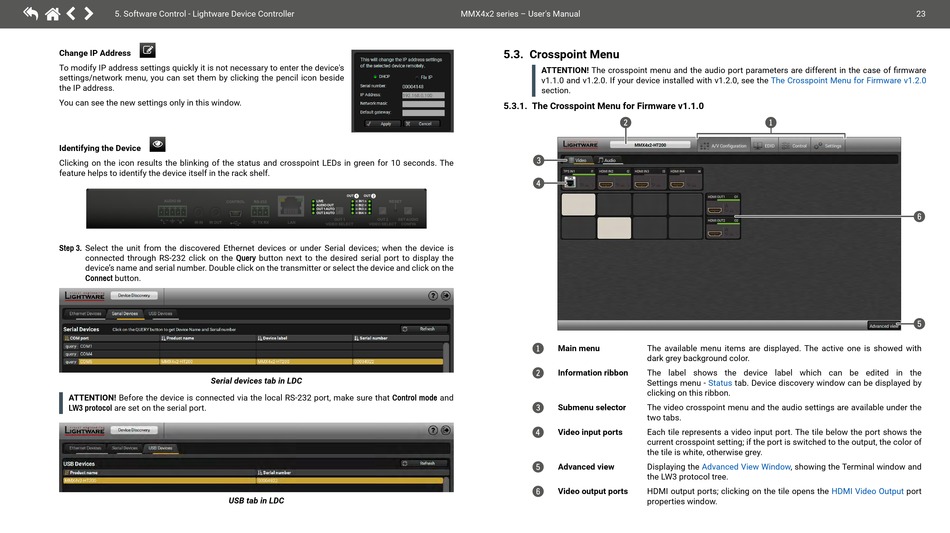
Task: Click the MMX4x2-HT200 information ribbon label
Action: click(x=650, y=145)
